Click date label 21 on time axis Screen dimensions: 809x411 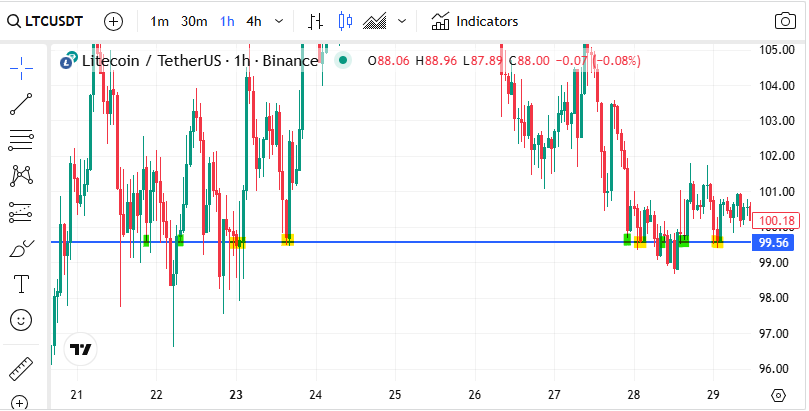tap(77, 395)
